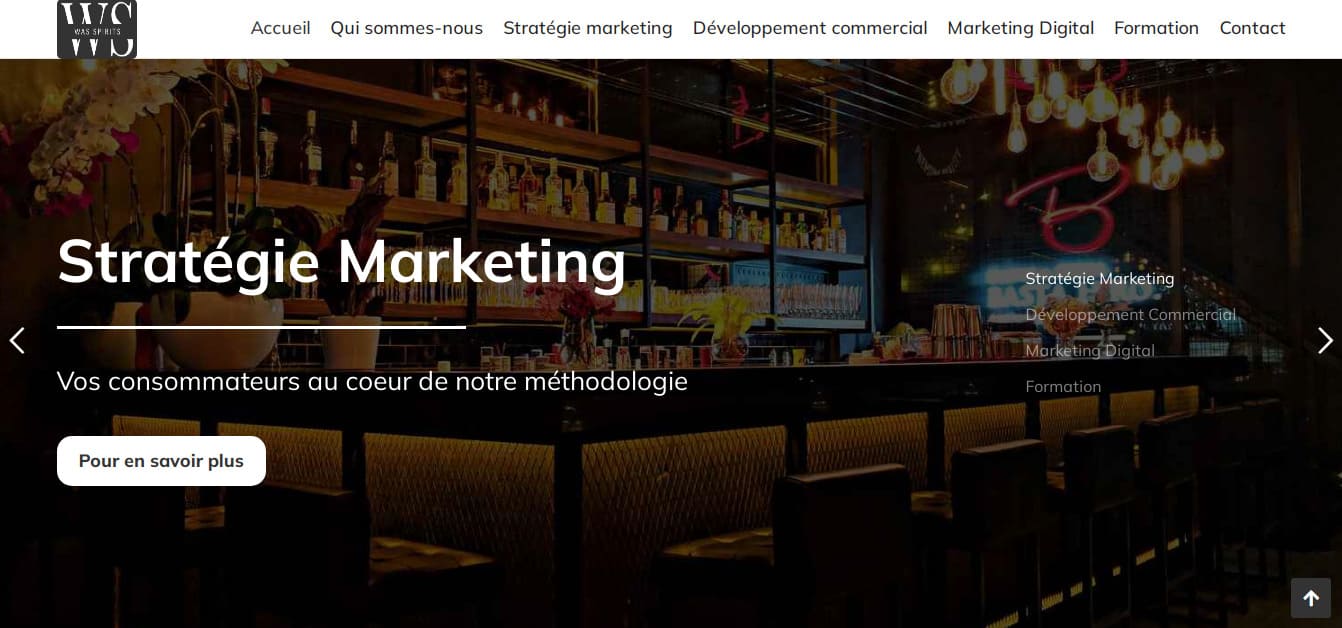Select Formation slide in slider list
1342x628 pixels.
1063,387
